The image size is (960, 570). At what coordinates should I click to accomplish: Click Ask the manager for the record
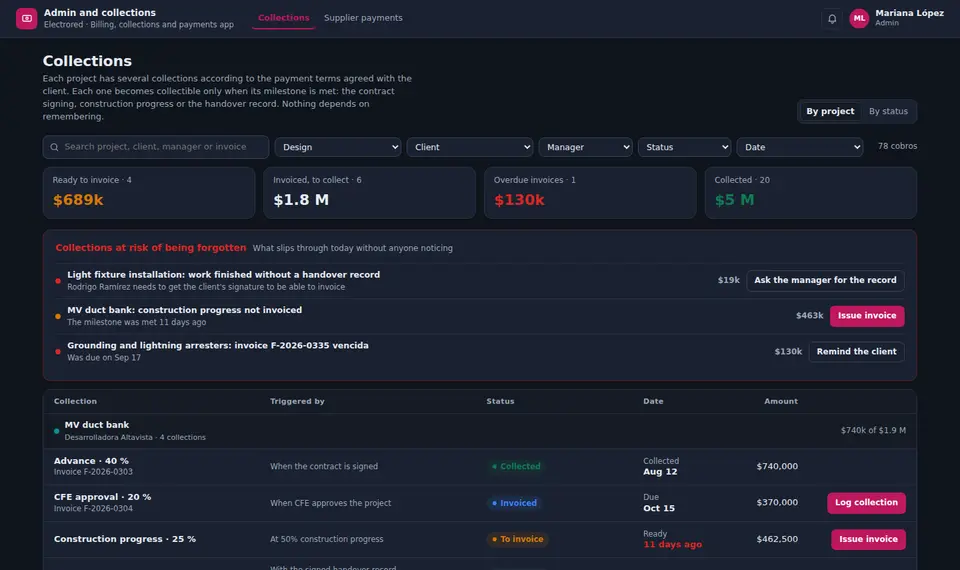pos(825,280)
